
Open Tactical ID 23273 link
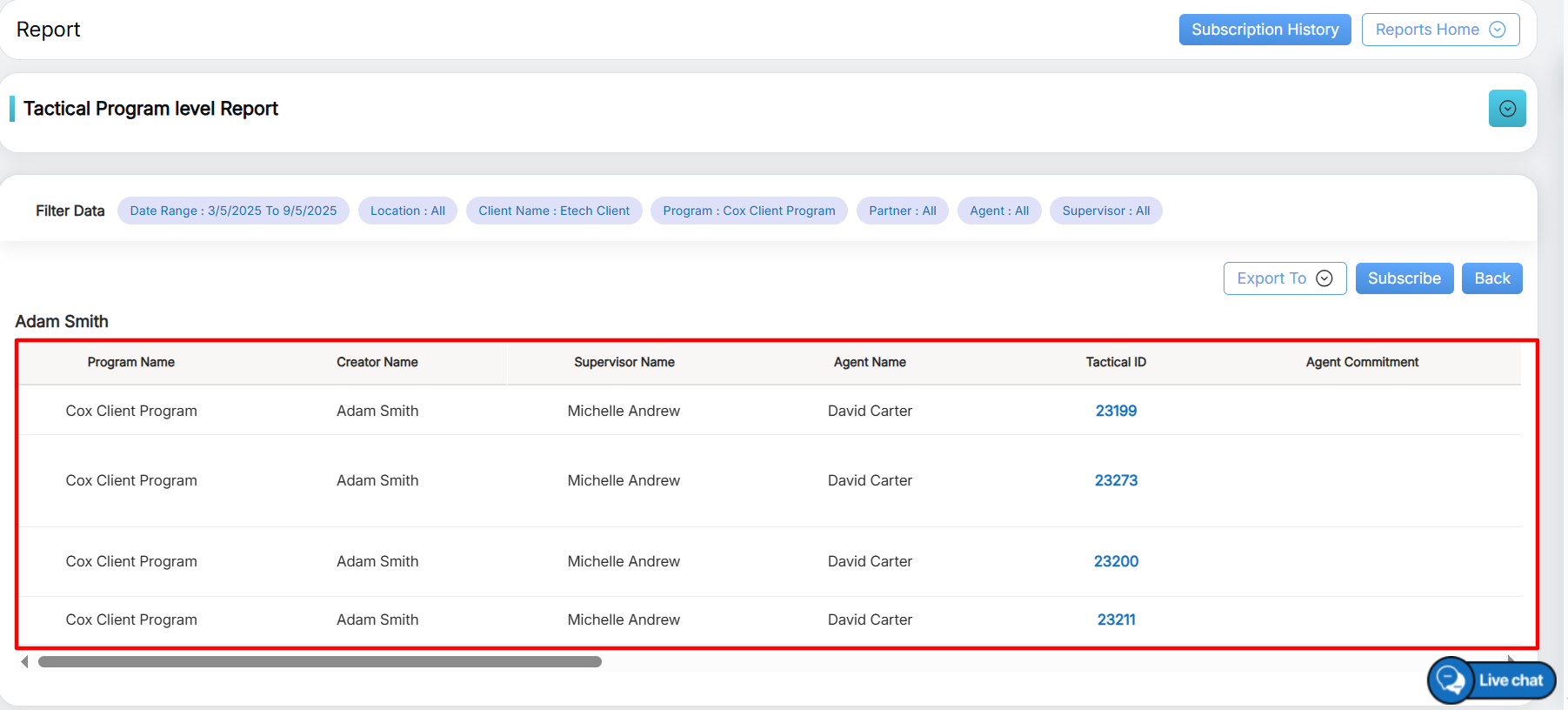(x=1116, y=480)
